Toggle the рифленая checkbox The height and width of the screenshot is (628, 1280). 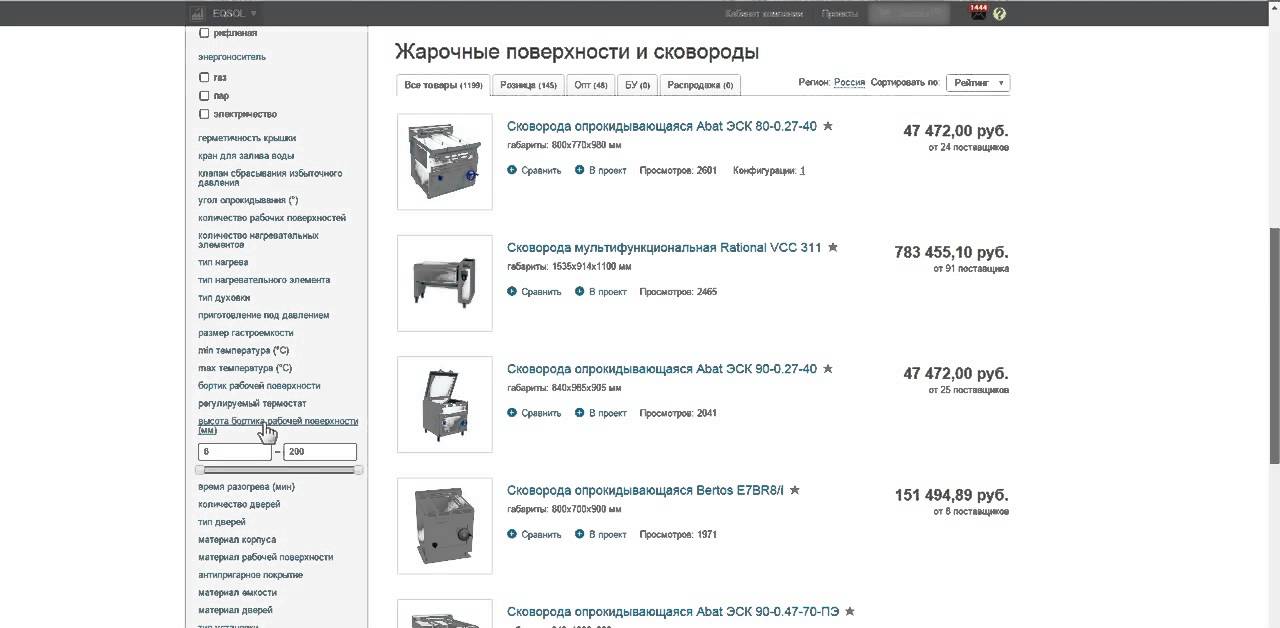tap(205, 33)
